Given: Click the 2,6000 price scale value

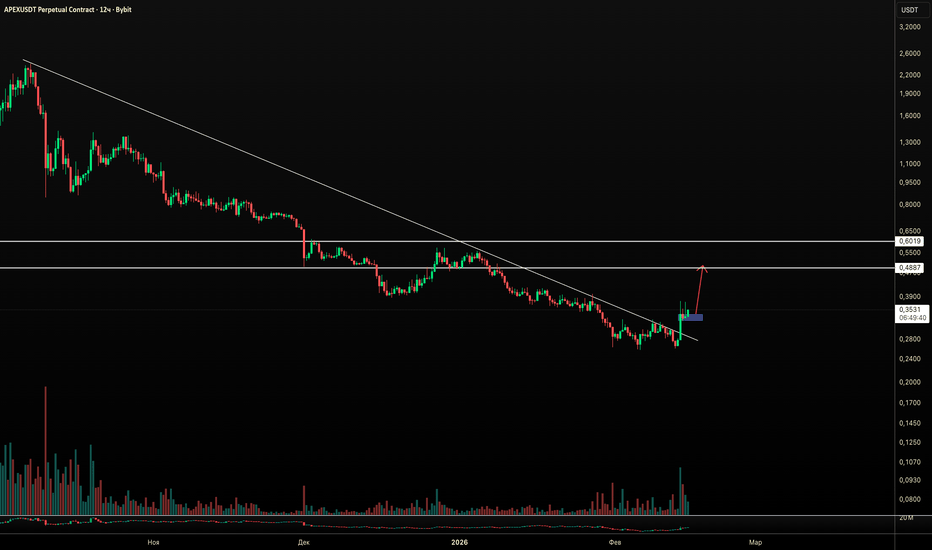Looking at the screenshot, I should [x=910, y=54].
